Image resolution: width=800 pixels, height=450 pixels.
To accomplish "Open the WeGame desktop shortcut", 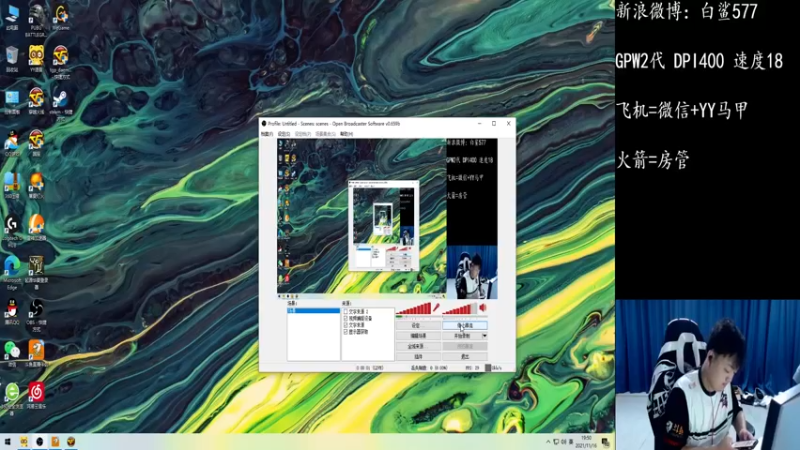I will 61,17.
